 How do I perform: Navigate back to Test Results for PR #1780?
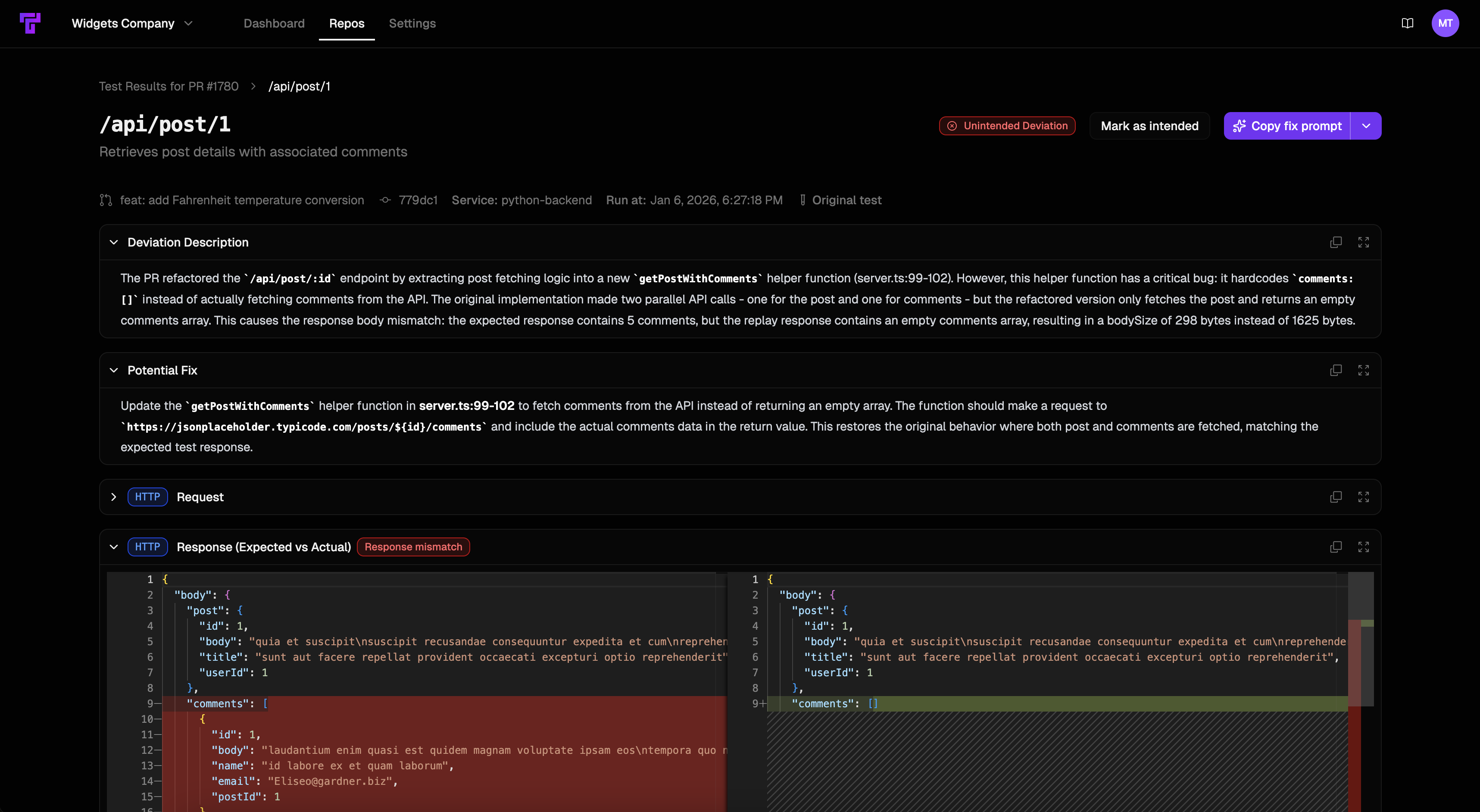point(169,86)
